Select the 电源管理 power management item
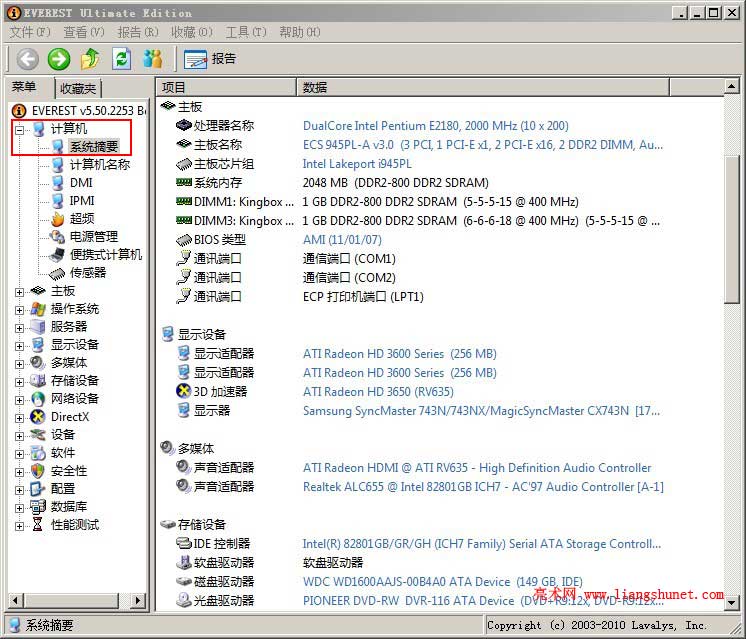This screenshot has width=746, height=639. (93, 236)
